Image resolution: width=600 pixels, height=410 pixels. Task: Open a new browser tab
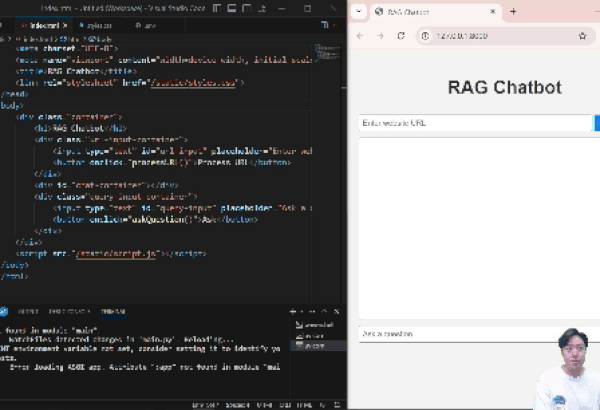pyautogui.click(x=513, y=12)
